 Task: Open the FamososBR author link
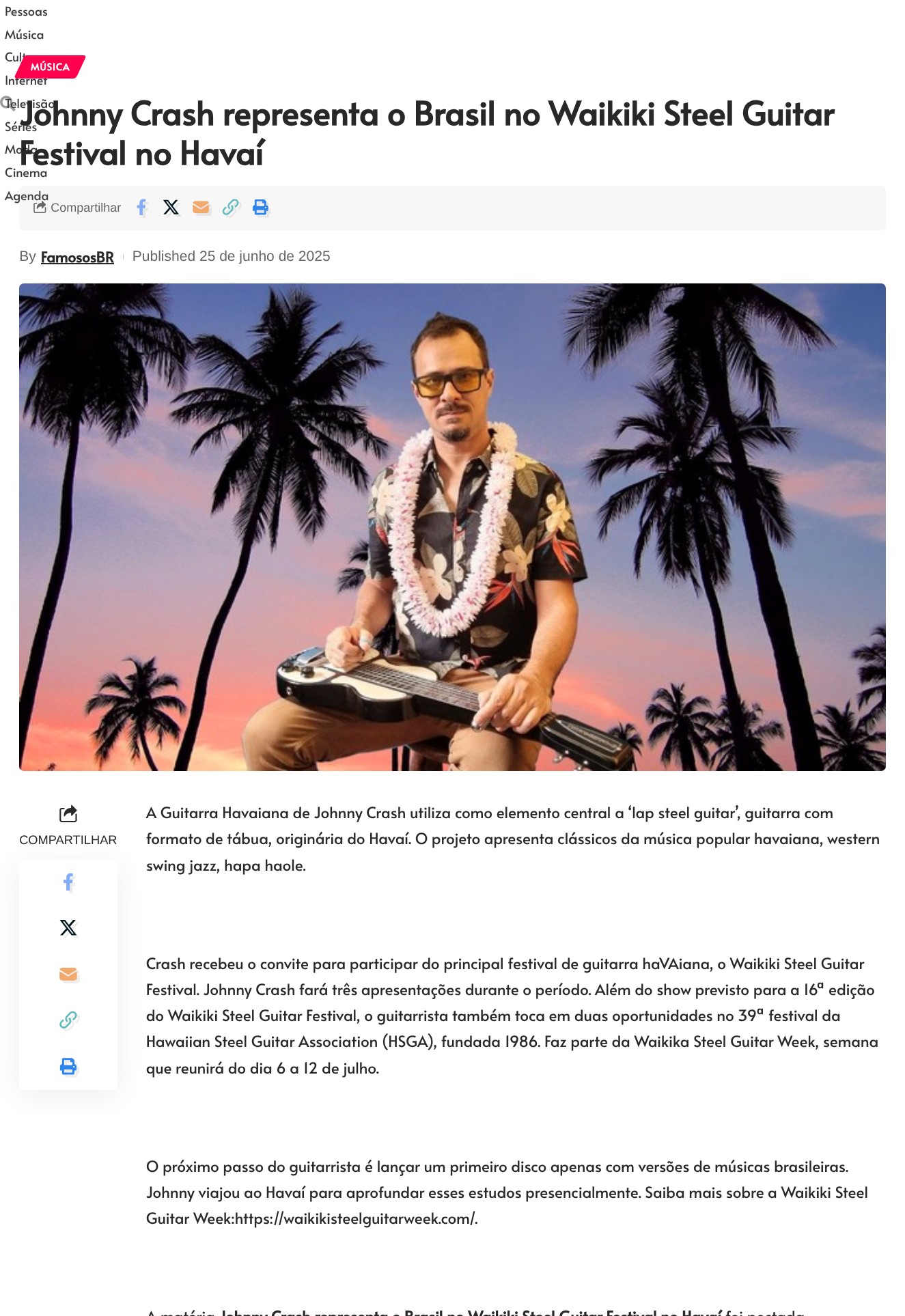click(77, 257)
